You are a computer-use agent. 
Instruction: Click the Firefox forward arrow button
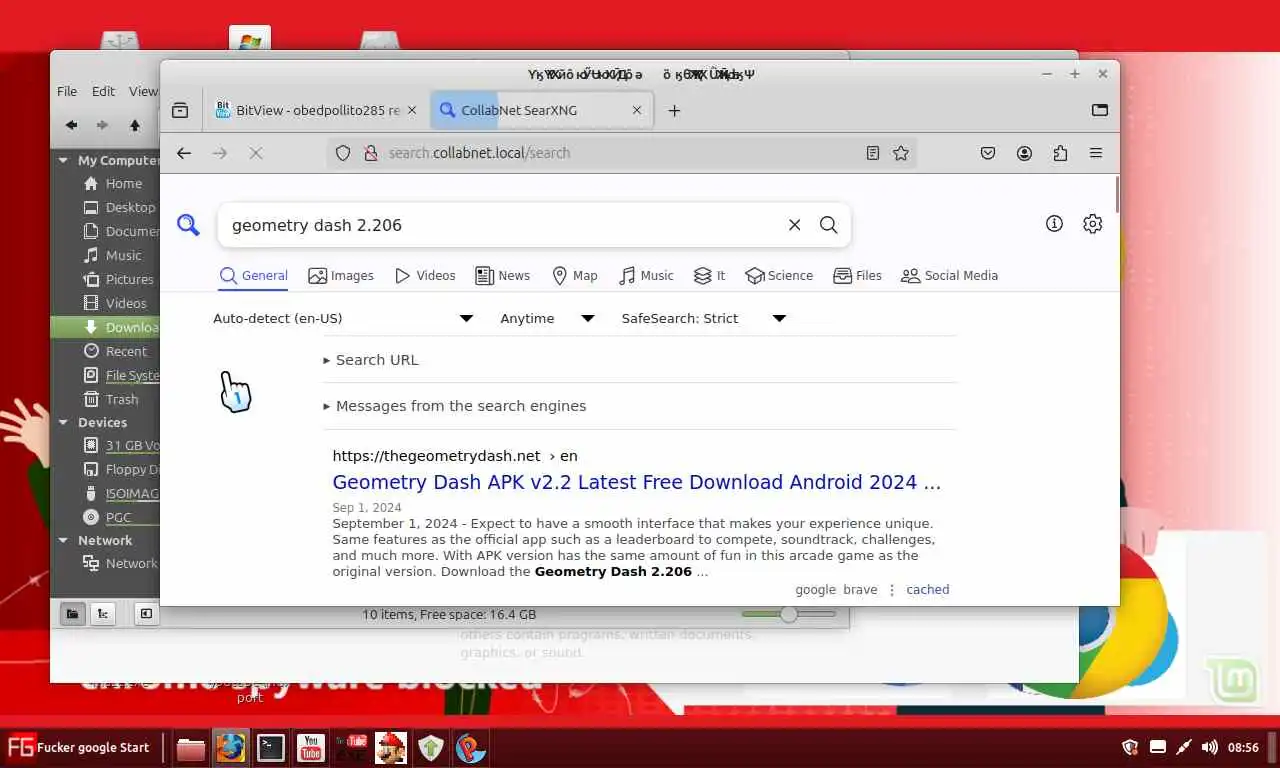pos(220,153)
